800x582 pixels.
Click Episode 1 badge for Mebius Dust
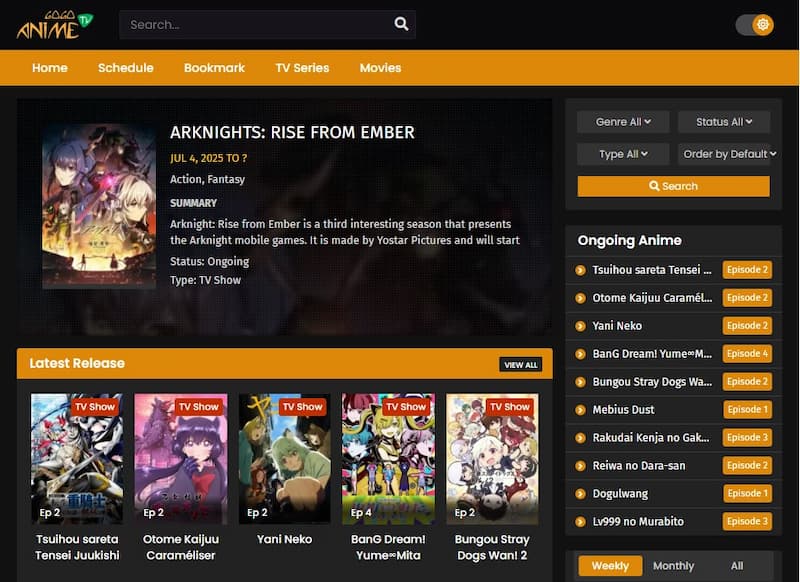(x=747, y=410)
